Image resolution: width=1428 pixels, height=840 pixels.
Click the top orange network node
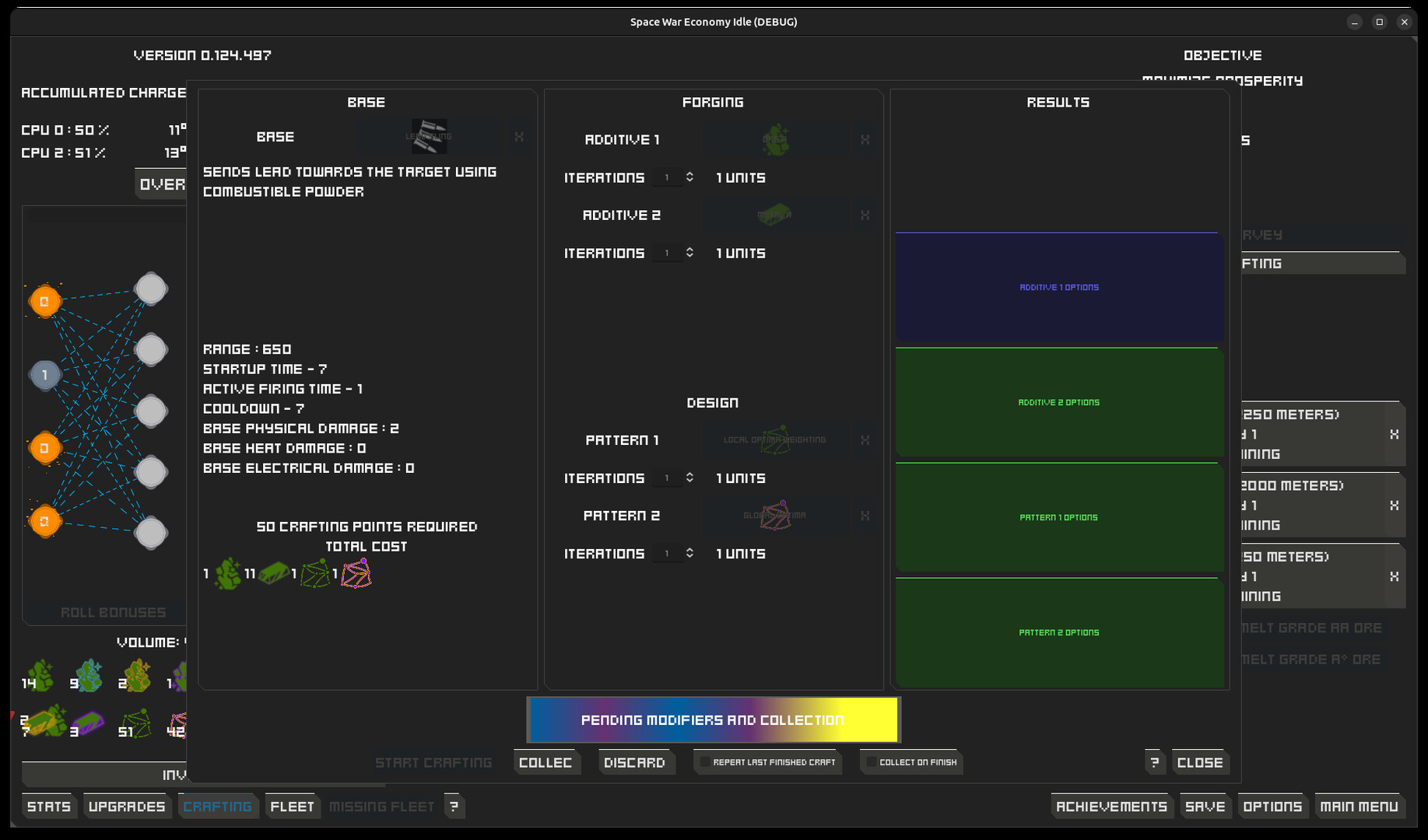(44, 302)
